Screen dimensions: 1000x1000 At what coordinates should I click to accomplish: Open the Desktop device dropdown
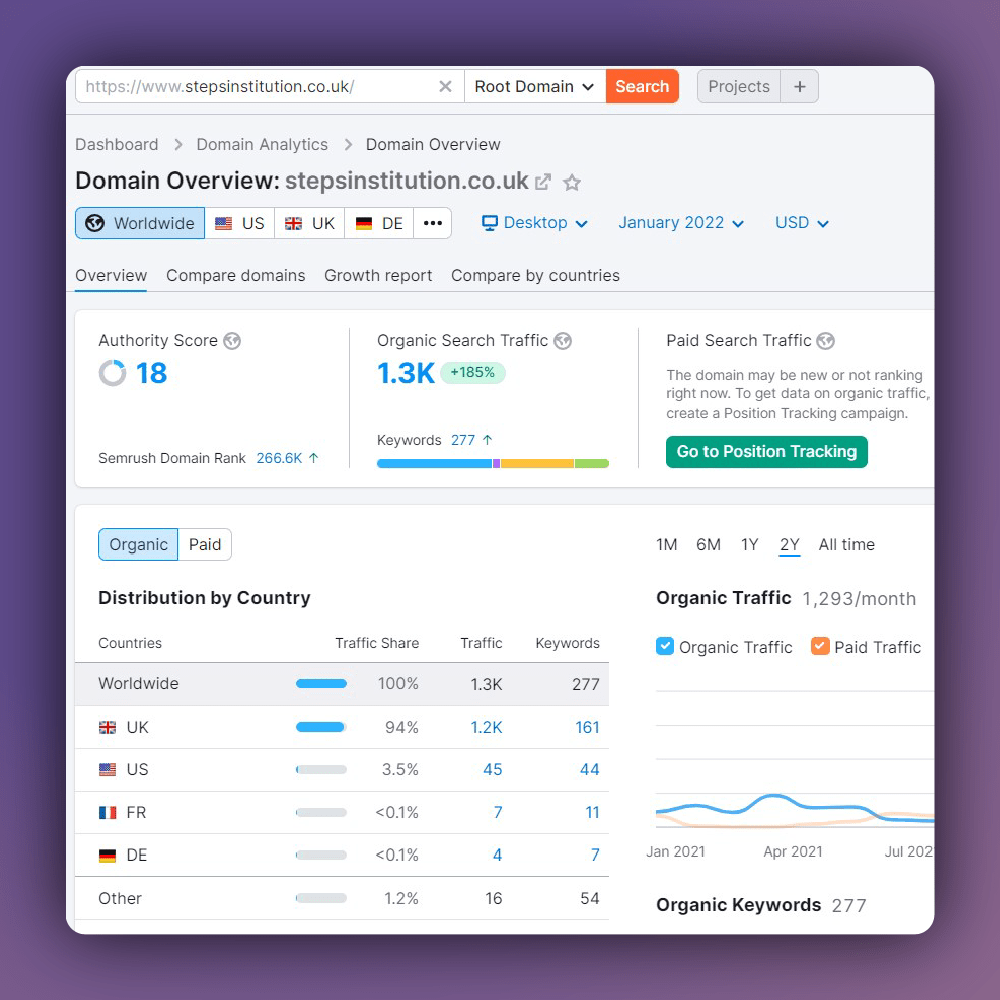(x=534, y=223)
